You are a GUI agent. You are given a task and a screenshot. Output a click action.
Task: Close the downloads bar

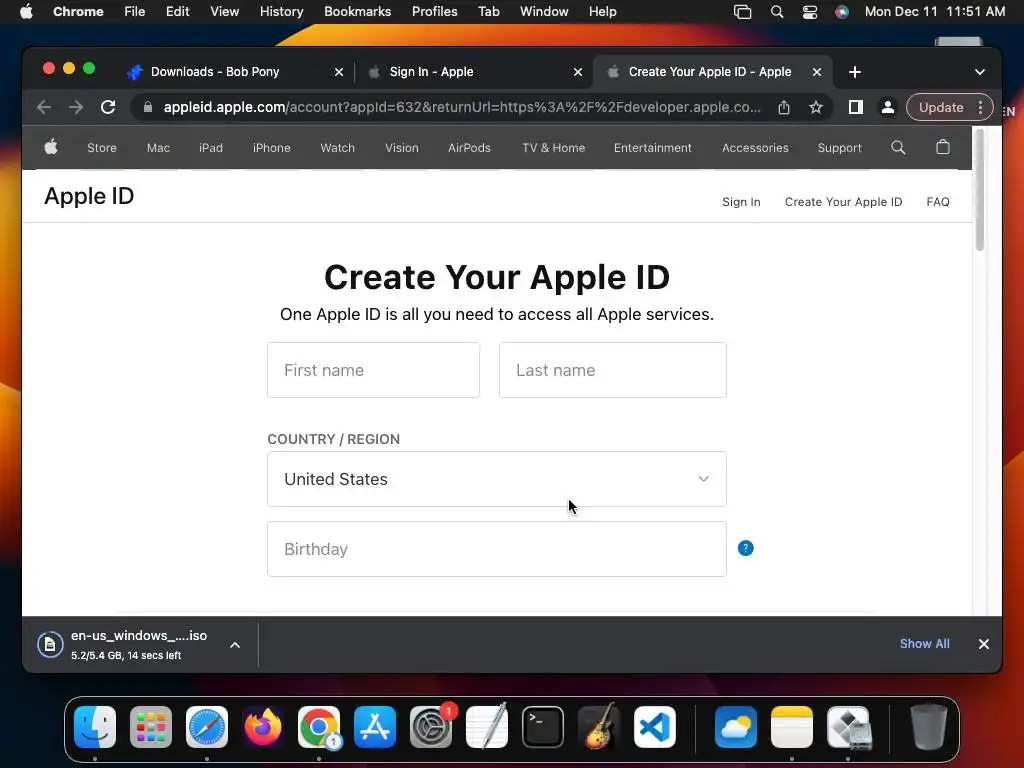[984, 644]
